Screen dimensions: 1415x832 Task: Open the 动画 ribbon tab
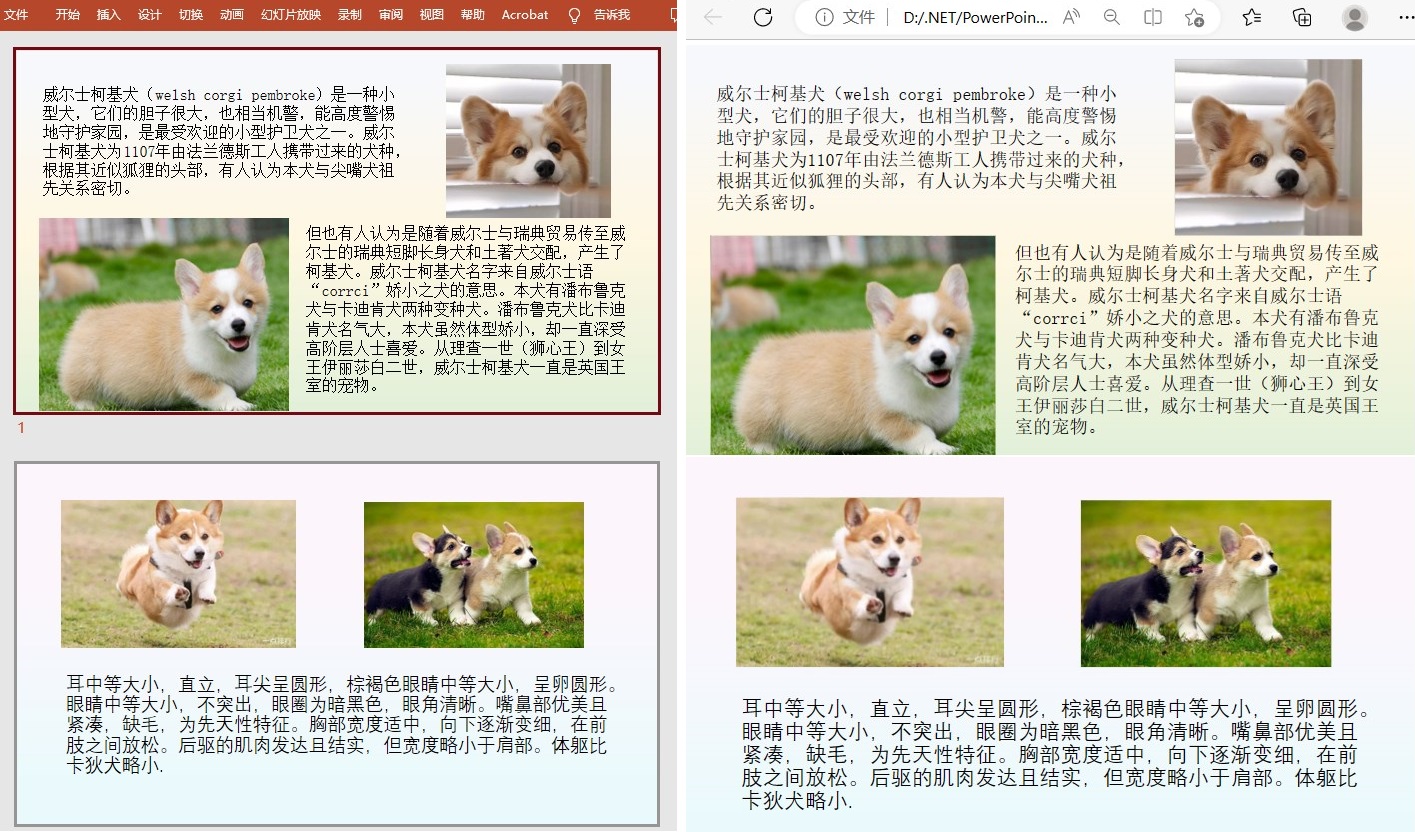(x=231, y=15)
